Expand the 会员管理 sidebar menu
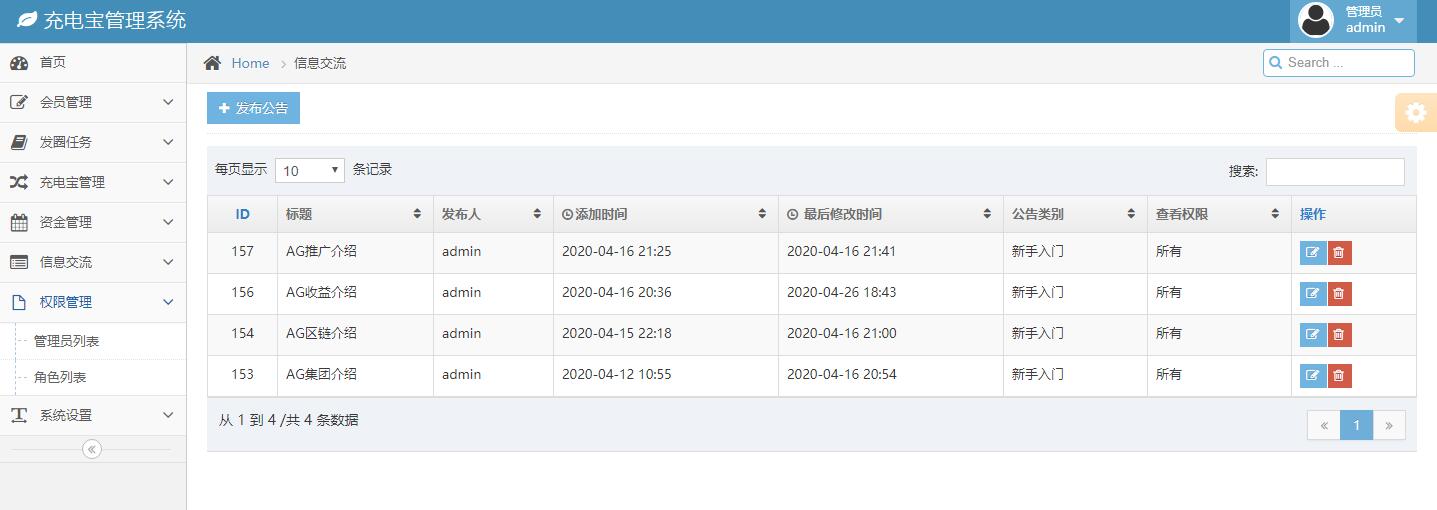Viewport: 1437px width, 510px height. click(93, 102)
